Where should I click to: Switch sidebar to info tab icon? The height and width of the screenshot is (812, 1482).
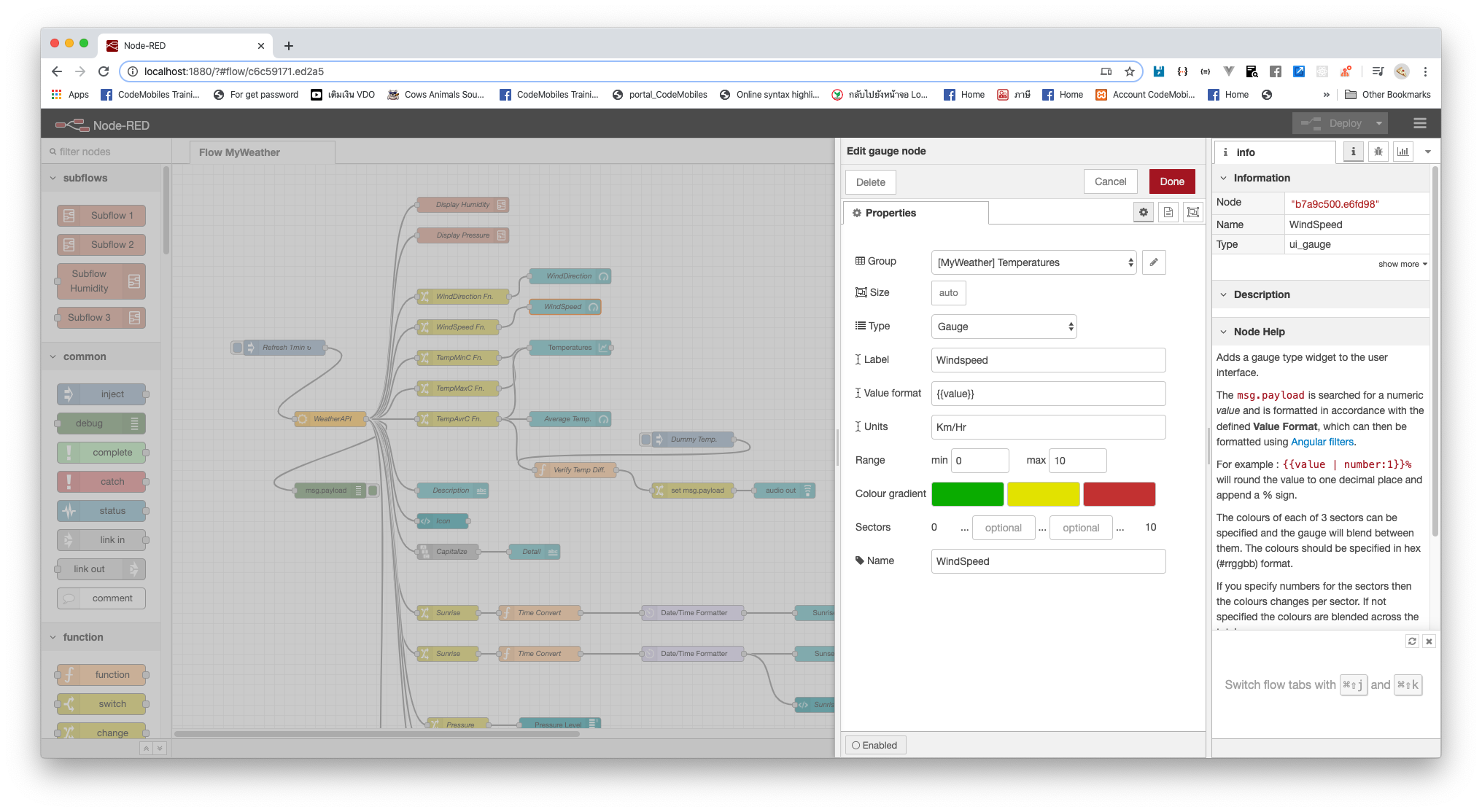(1353, 152)
